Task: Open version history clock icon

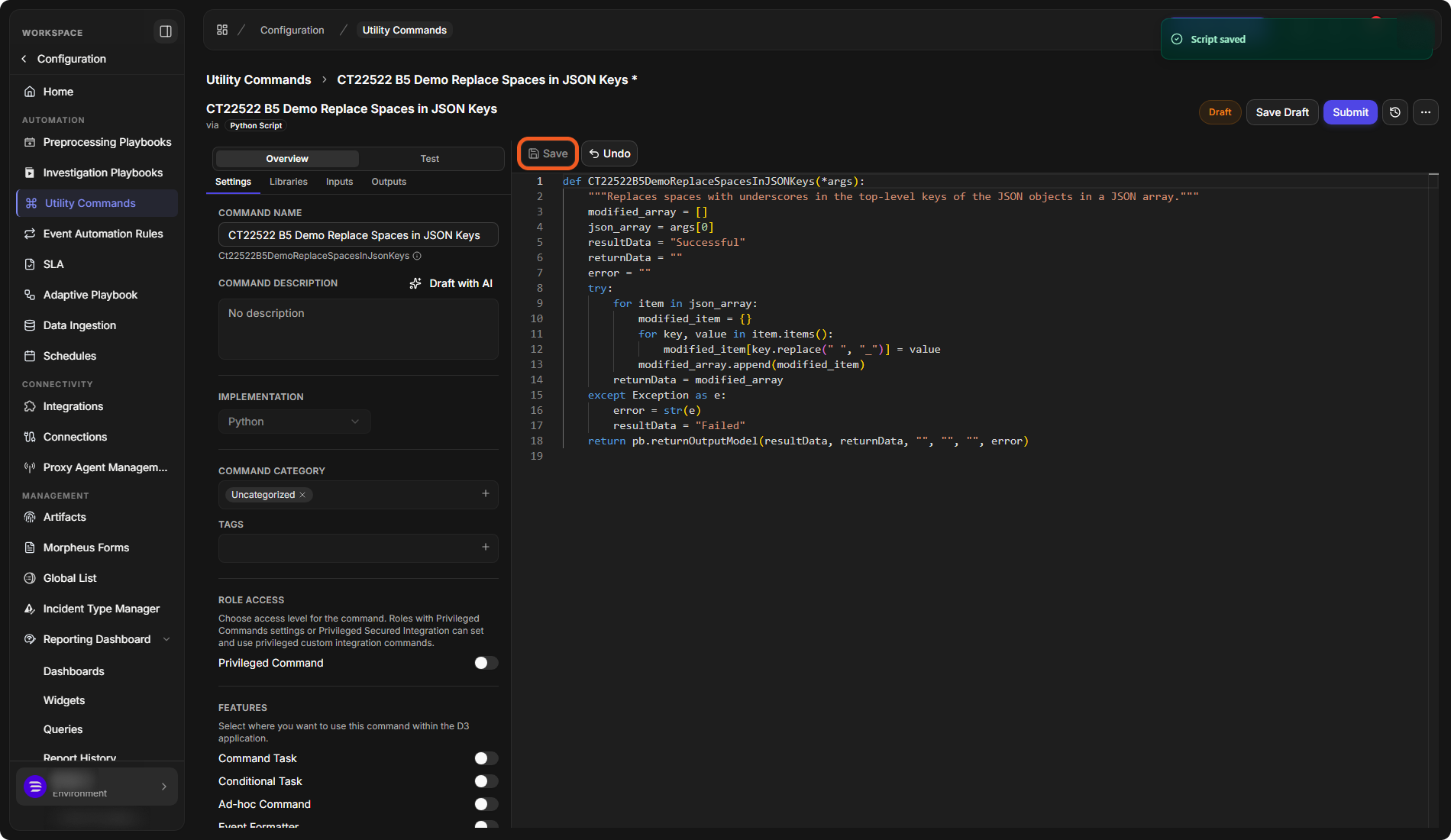Action: [1395, 112]
